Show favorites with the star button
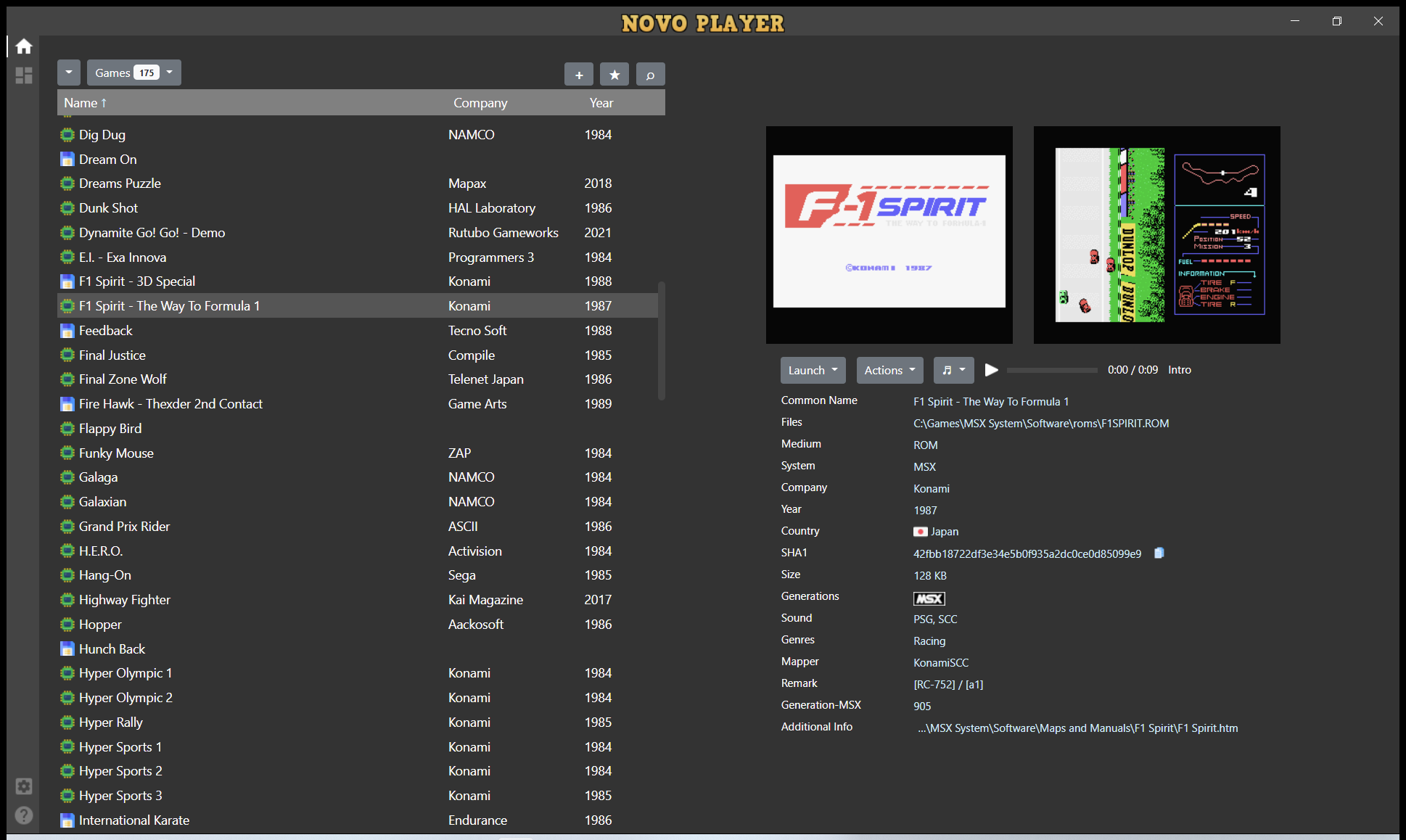The width and height of the screenshot is (1406, 840). click(x=614, y=74)
